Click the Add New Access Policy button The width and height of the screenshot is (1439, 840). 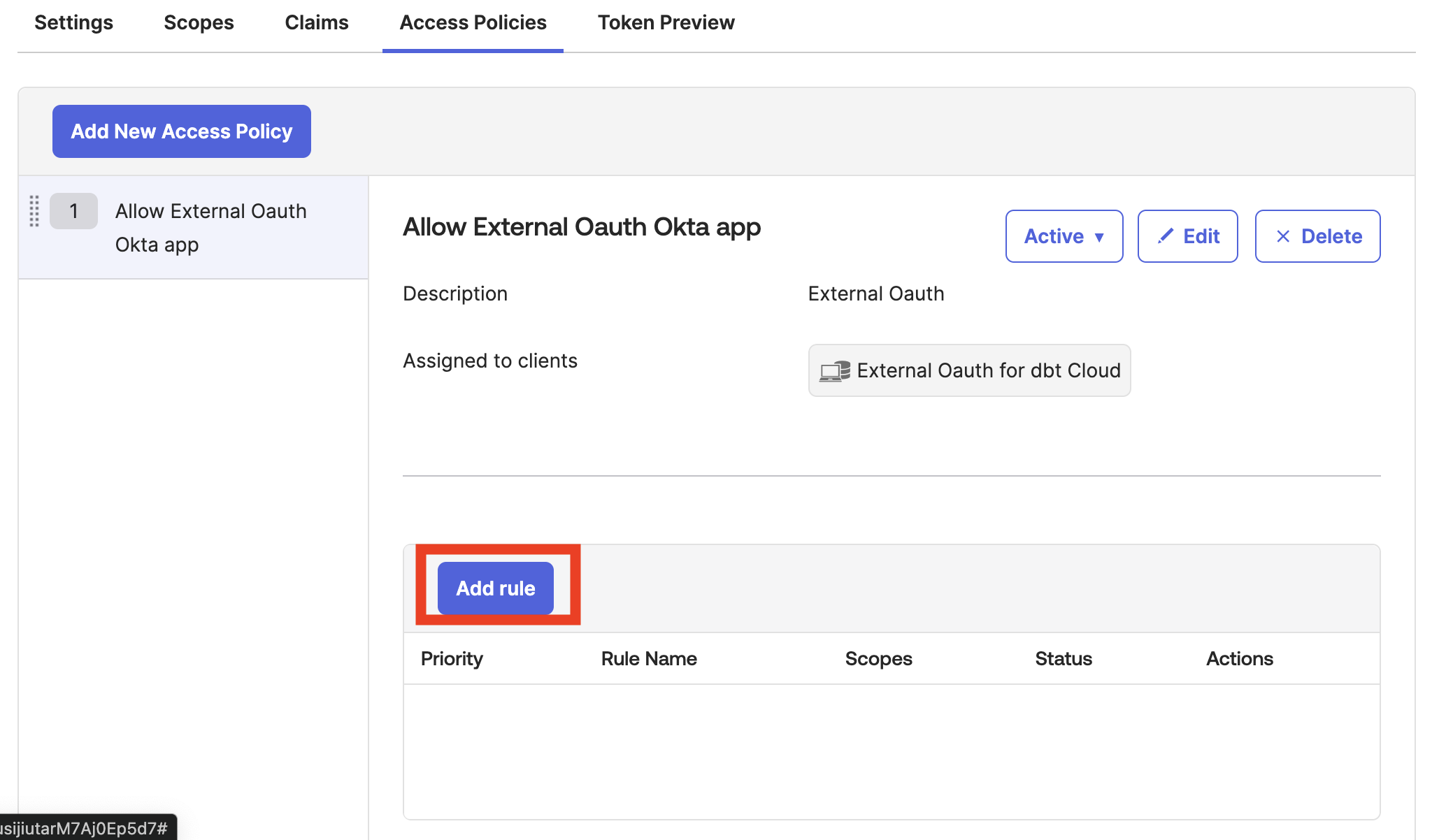click(181, 131)
